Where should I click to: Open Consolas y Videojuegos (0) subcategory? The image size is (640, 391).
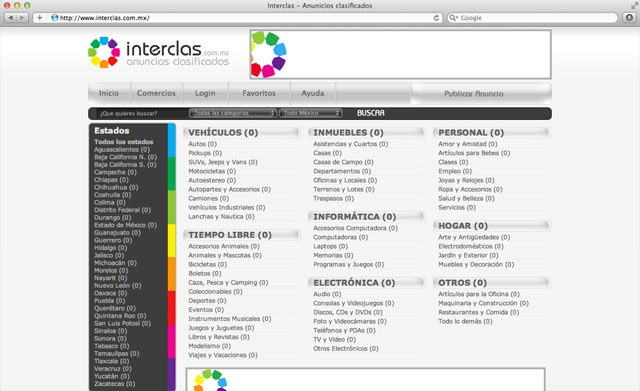click(353, 303)
